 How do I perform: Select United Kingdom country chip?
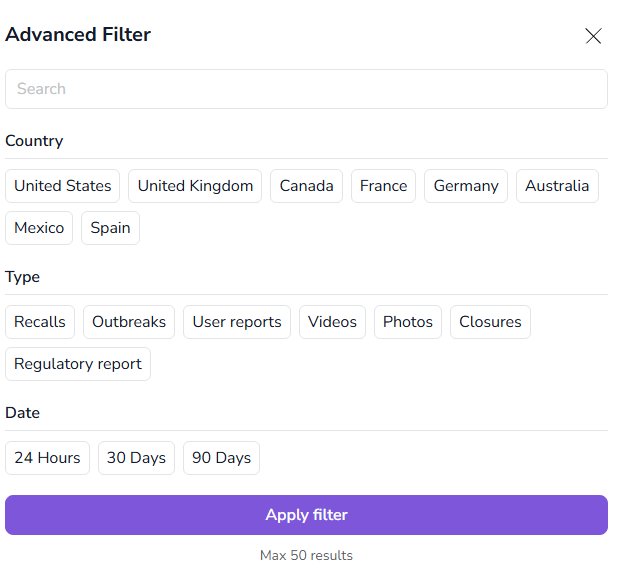195,186
